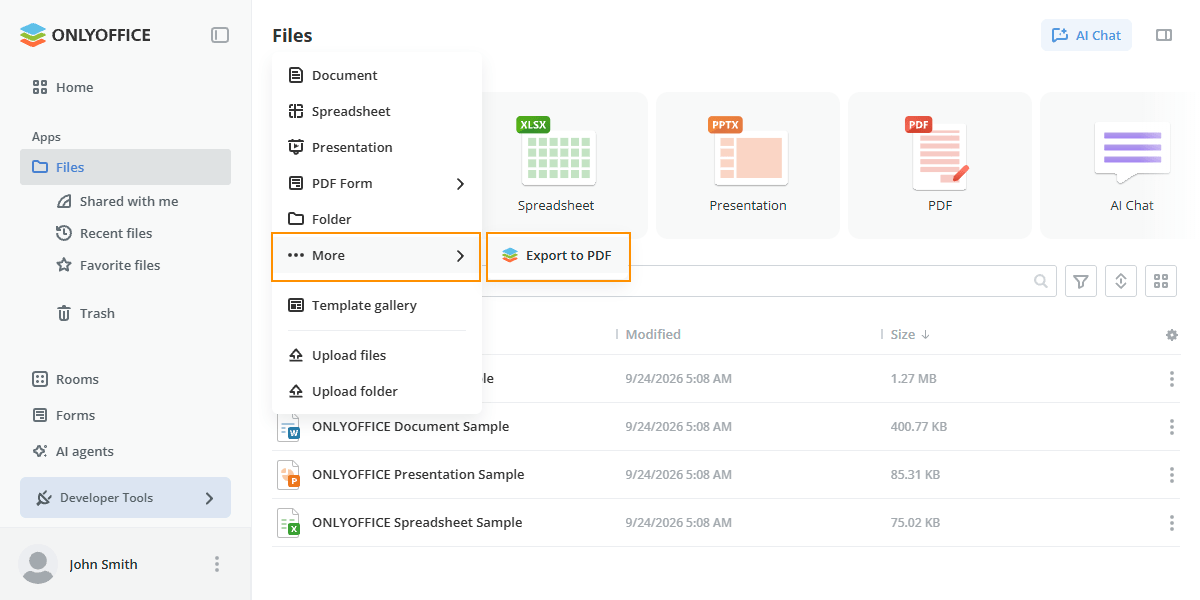Expand the More submenu
The height and width of the screenshot is (600, 1200).
pyautogui.click(x=377, y=256)
